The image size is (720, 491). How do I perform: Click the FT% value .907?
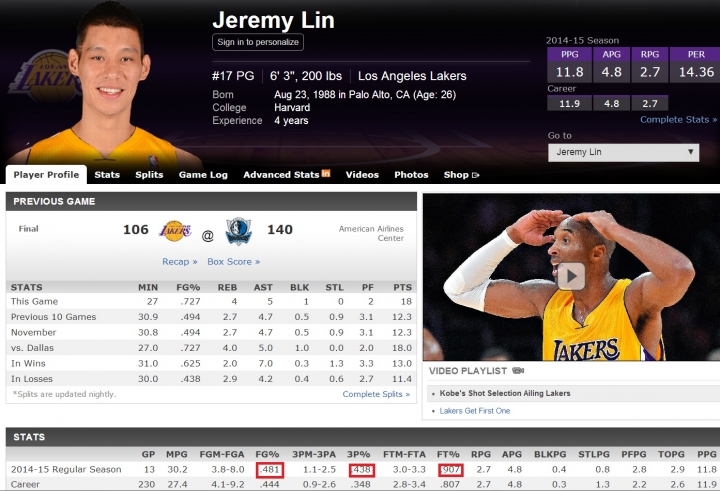pos(450,470)
